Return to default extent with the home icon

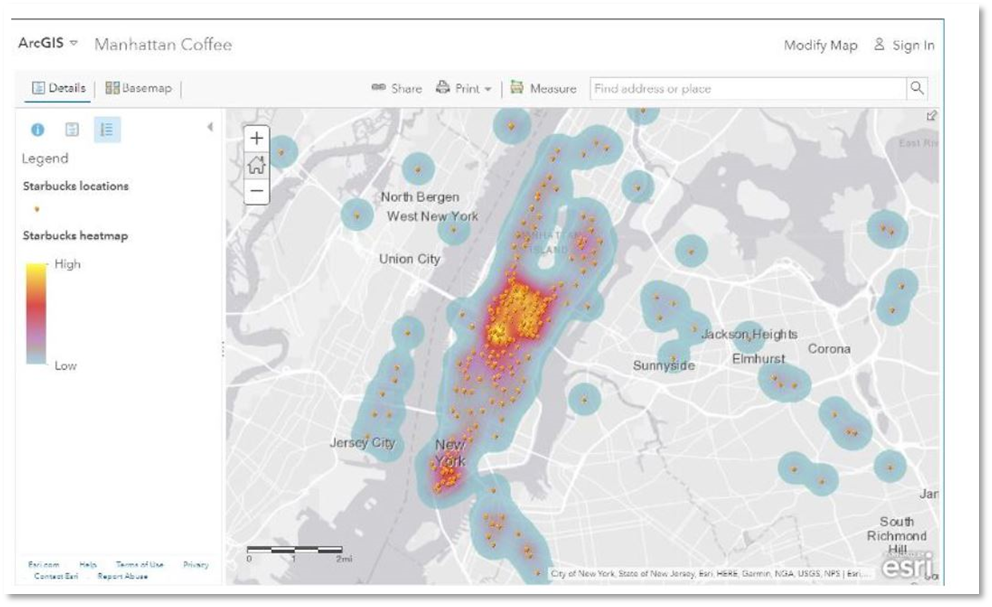coord(256,163)
